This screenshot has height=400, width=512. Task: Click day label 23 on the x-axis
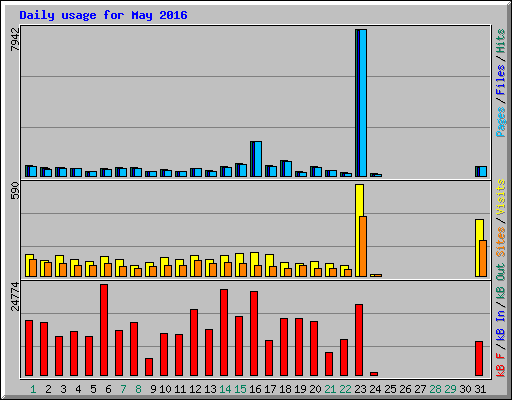point(360,389)
